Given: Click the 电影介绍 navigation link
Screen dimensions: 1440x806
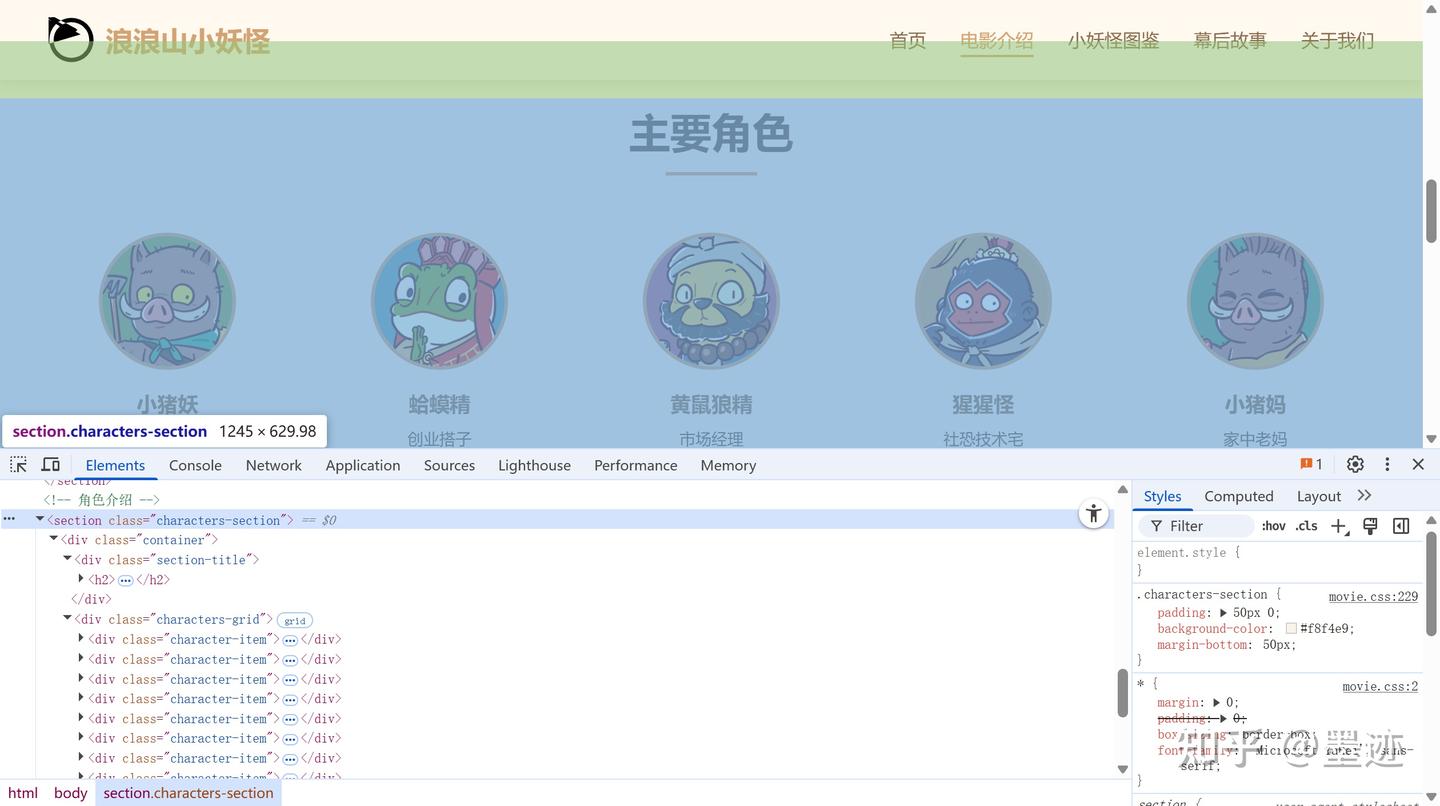Looking at the screenshot, I should tap(997, 40).
